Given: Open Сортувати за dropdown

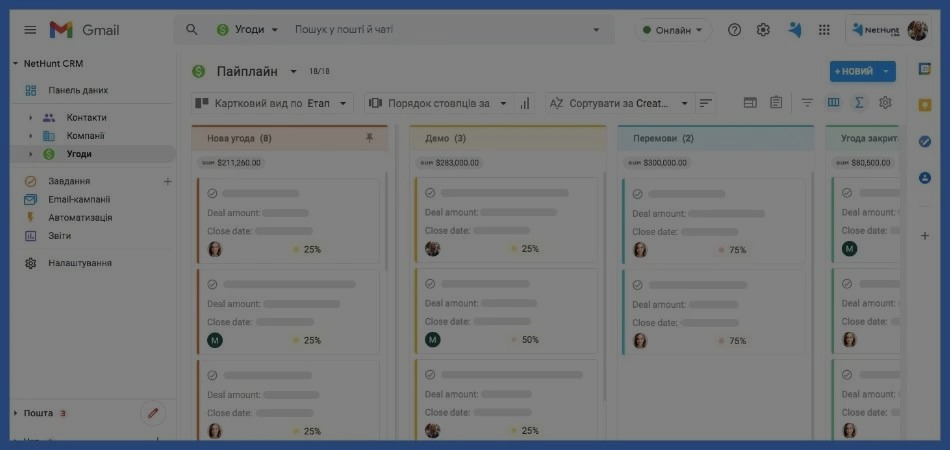Looking at the screenshot, I should click(620, 103).
